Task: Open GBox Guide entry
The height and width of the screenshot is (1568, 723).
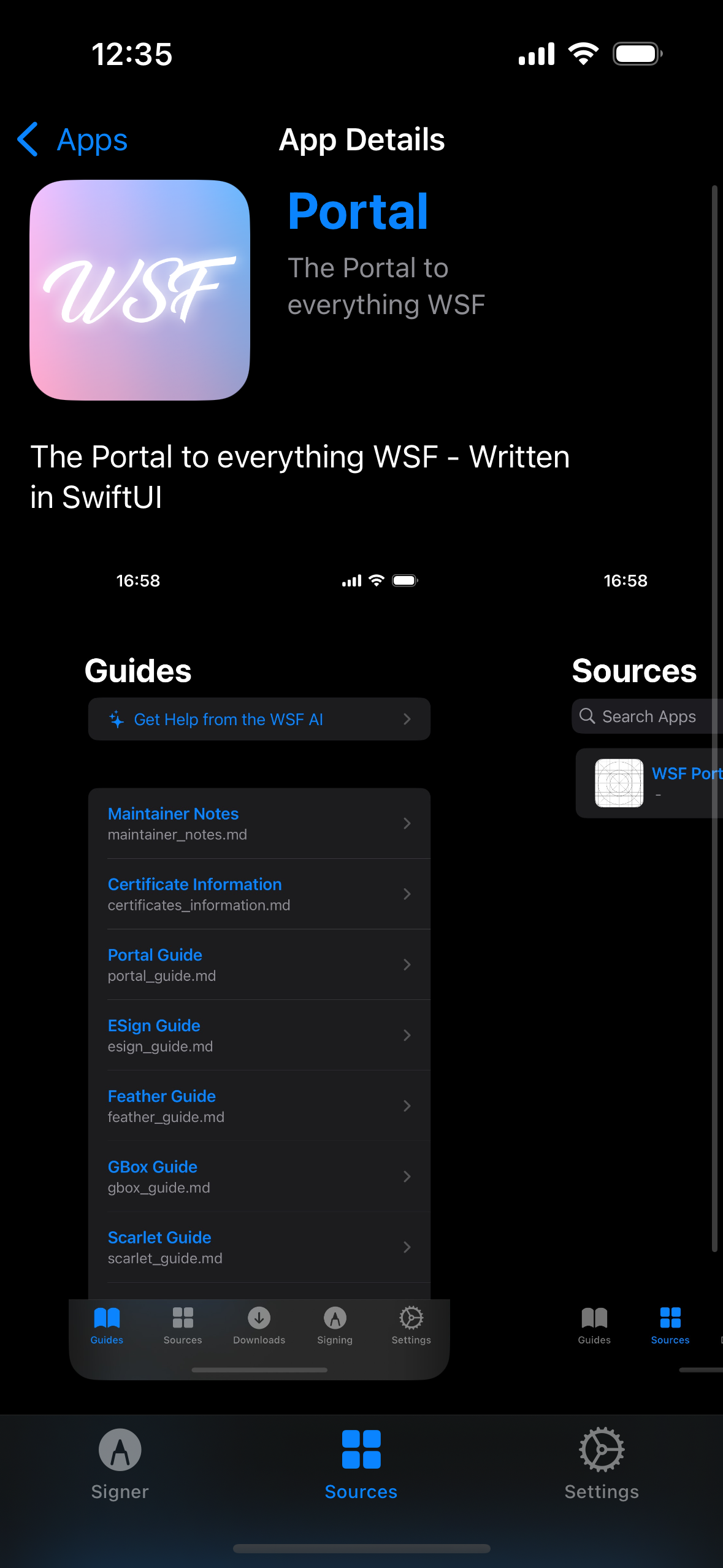Action: click(259, 1176)
